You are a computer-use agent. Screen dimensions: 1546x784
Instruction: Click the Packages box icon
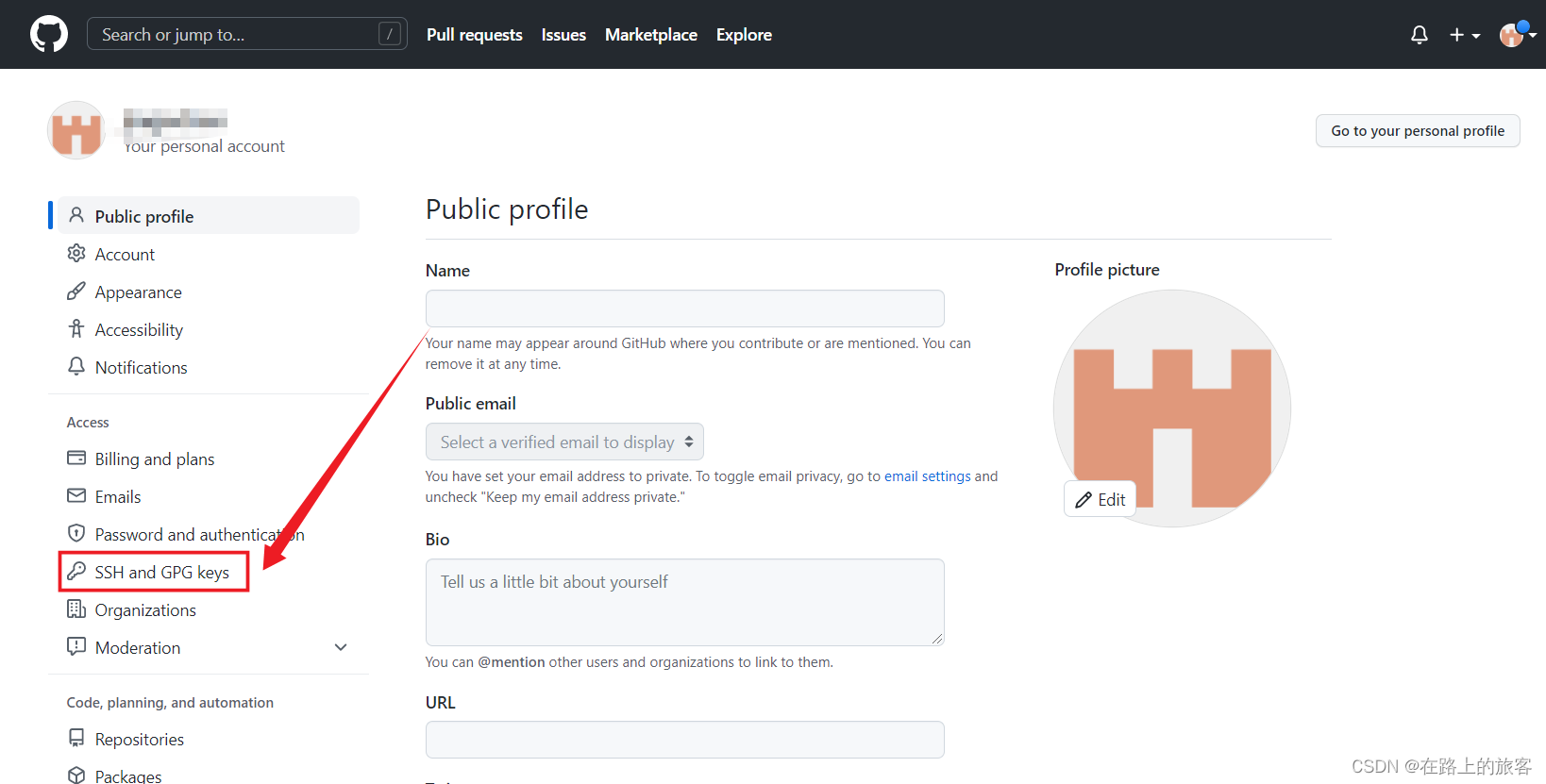pos(76,776)
